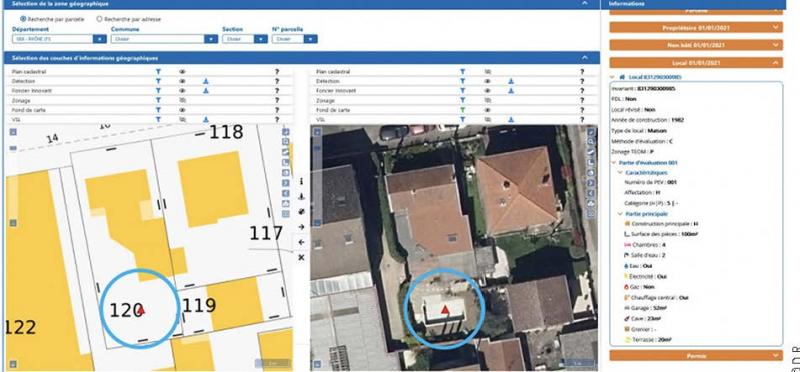Click the X icon between the maps
800x372 pixels.
coord(301,257)
